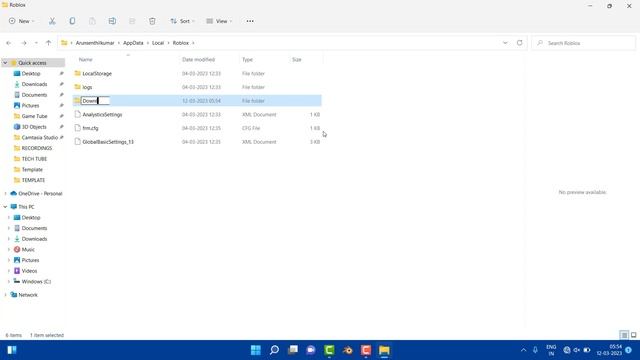Switch to large thumbnails view icon

click(633, 335)
